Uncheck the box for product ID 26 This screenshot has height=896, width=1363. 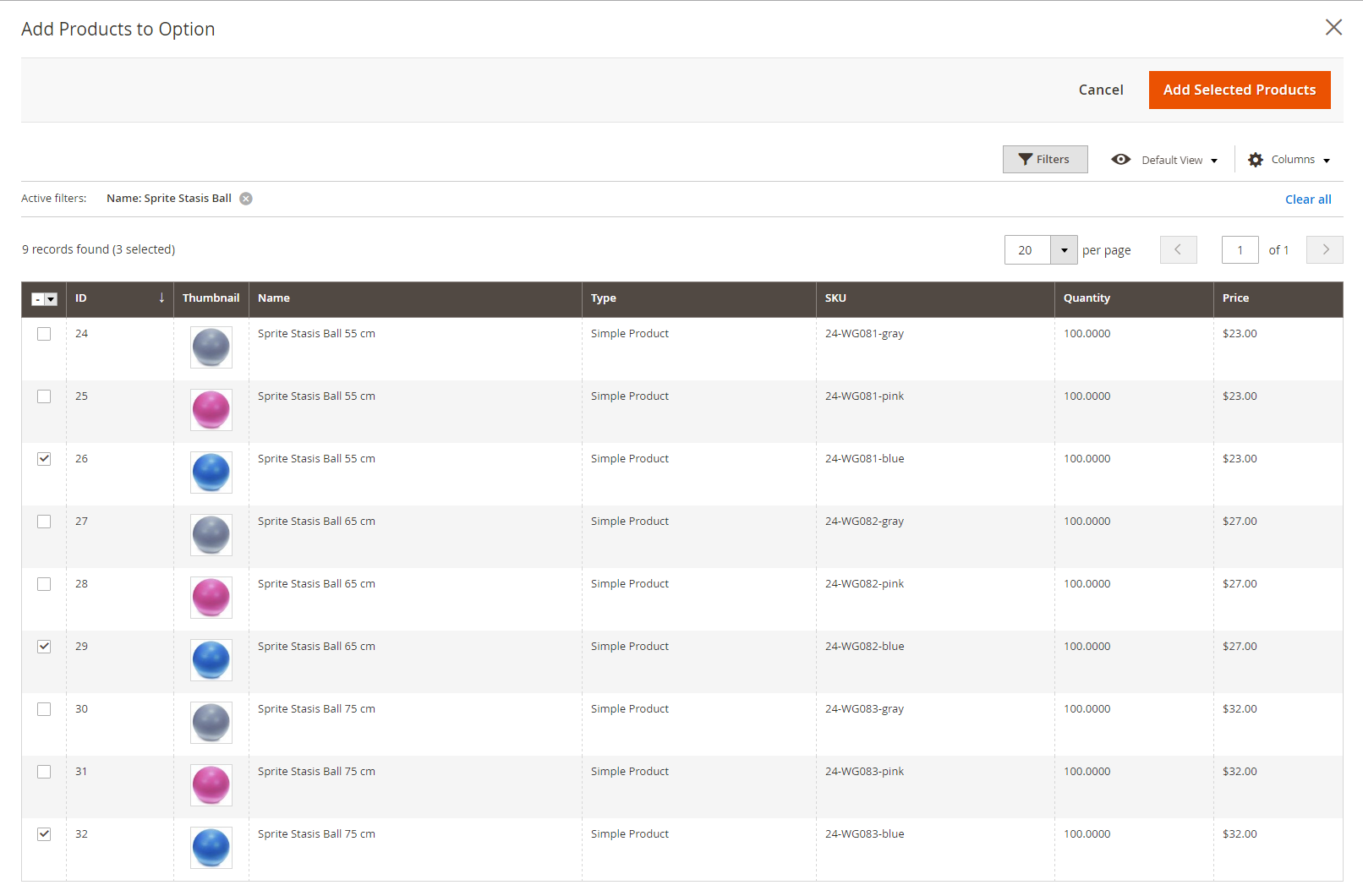coord(44,459)
